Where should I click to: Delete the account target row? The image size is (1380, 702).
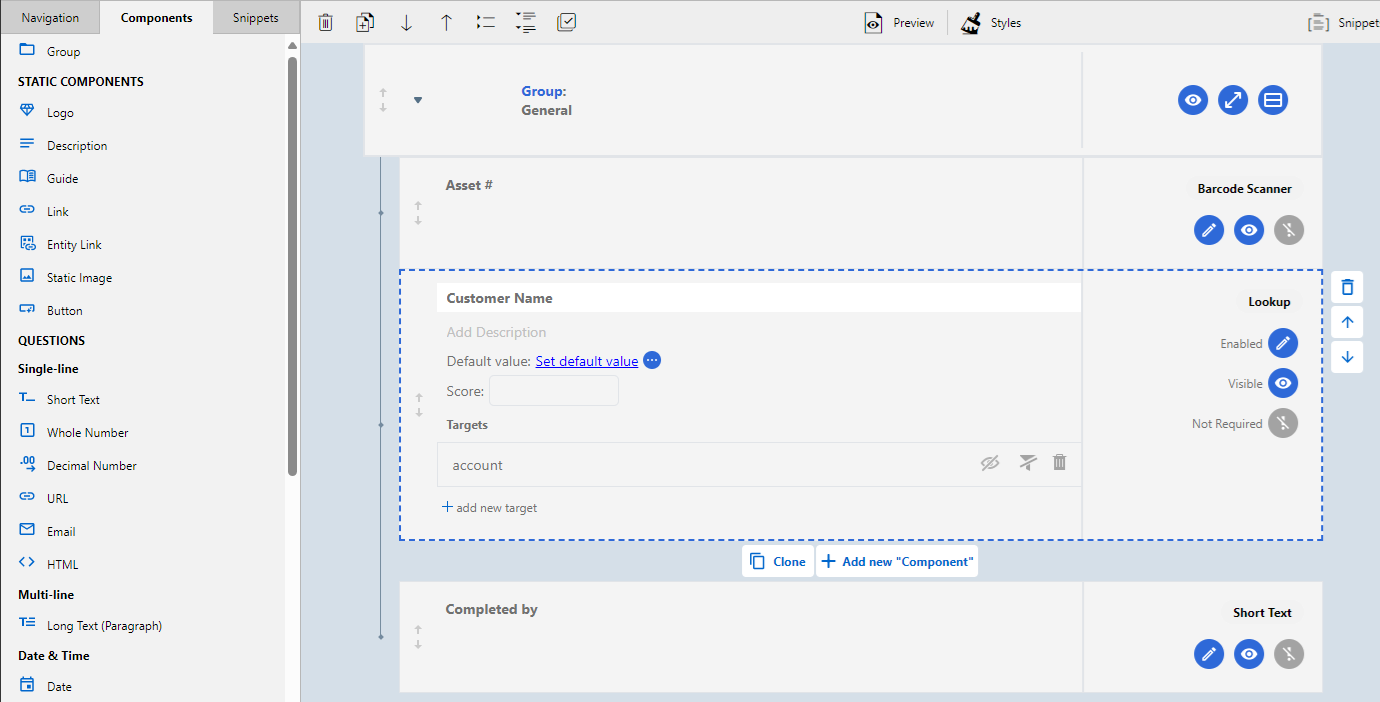click(1059, 463)
